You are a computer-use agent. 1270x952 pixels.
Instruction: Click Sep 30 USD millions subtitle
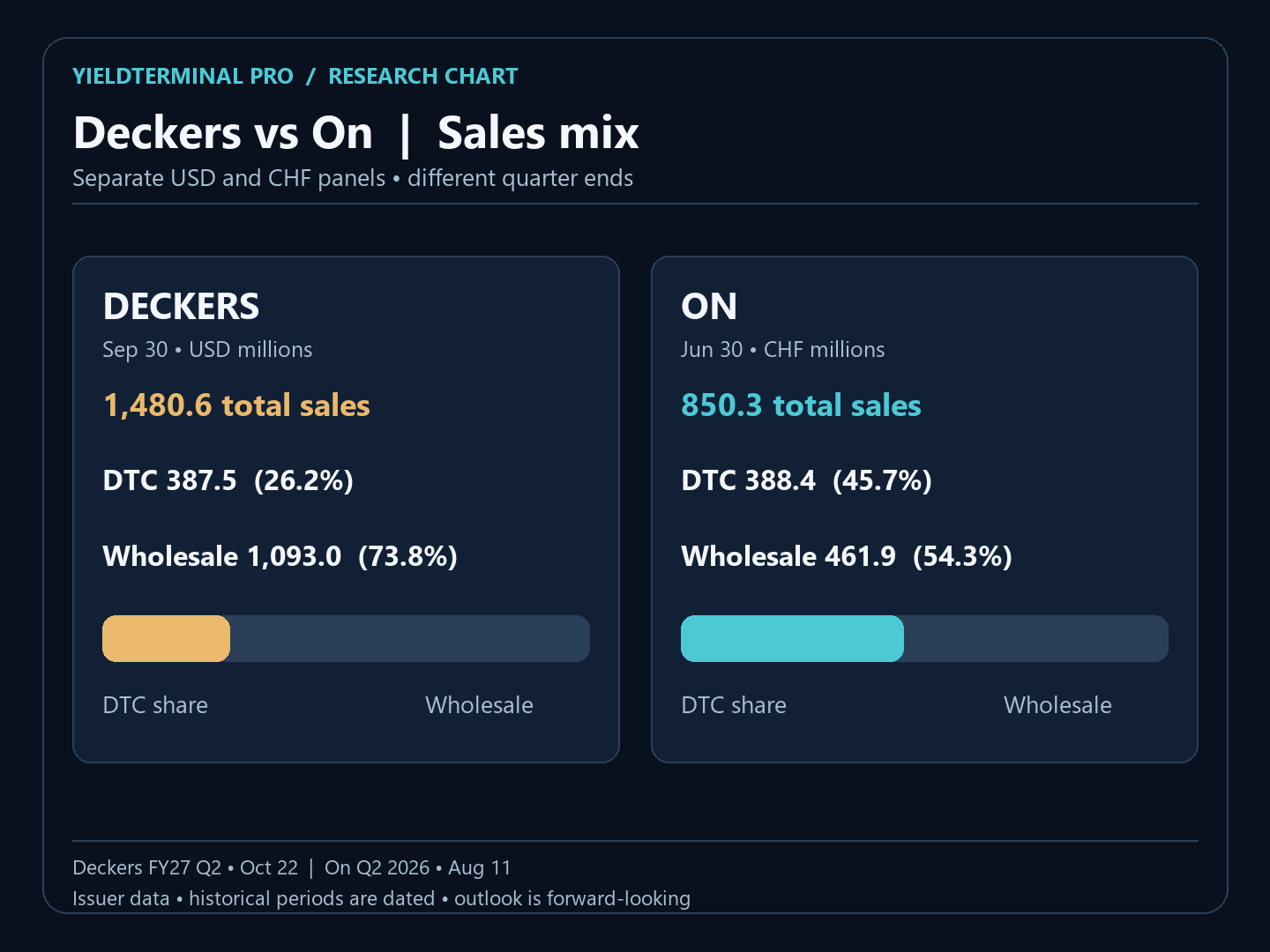click(x=207, y=350)
